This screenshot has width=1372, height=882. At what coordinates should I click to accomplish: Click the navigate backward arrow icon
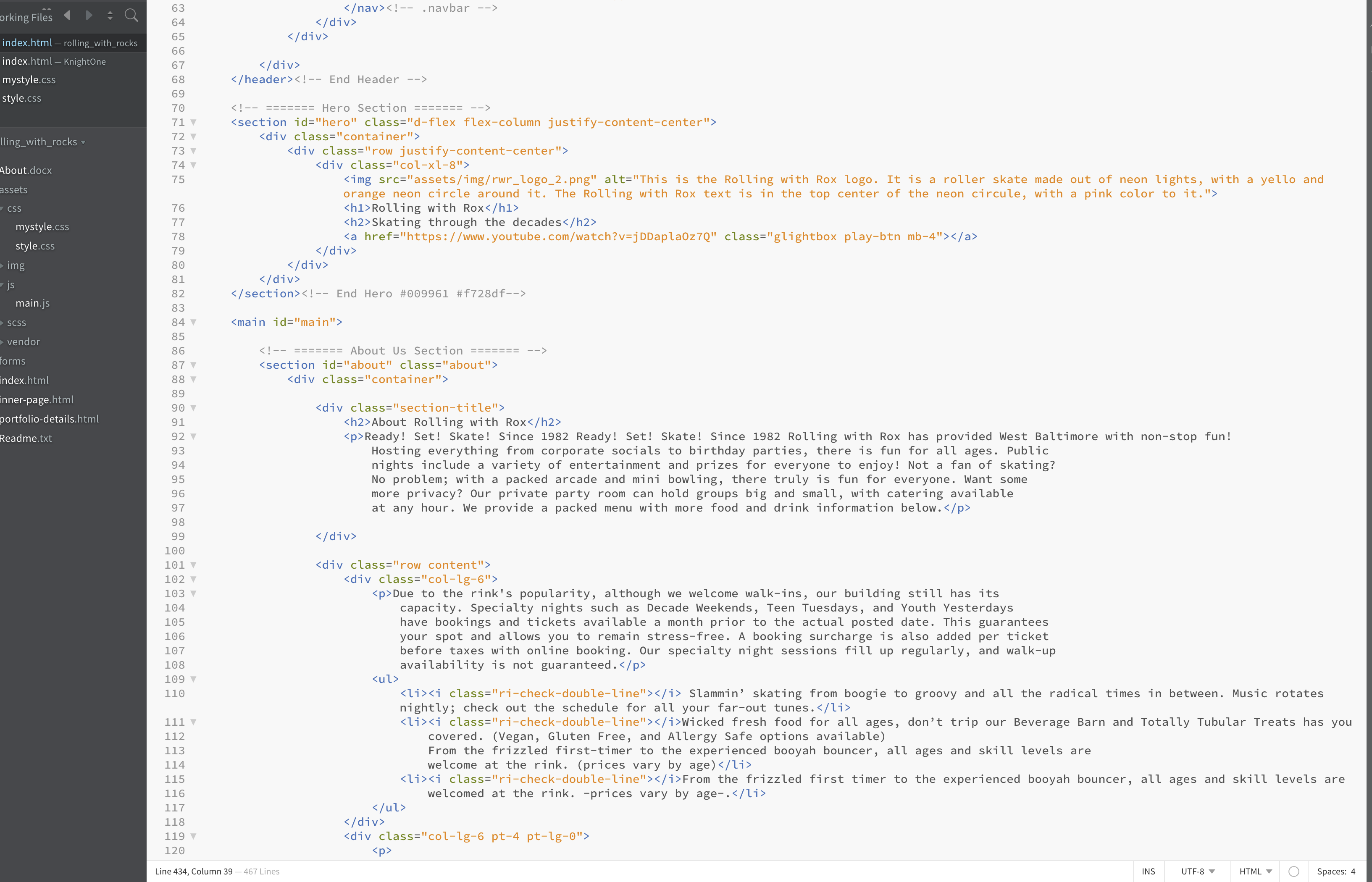coord(68,16)
